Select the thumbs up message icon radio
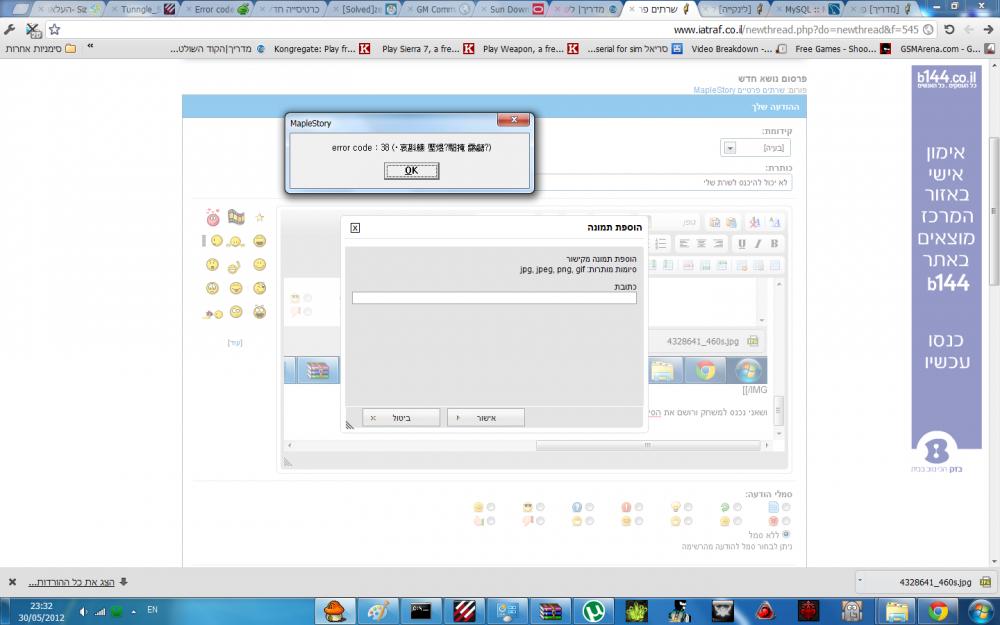Viewport: 1000px width, 625px height. tap(491, 521)
